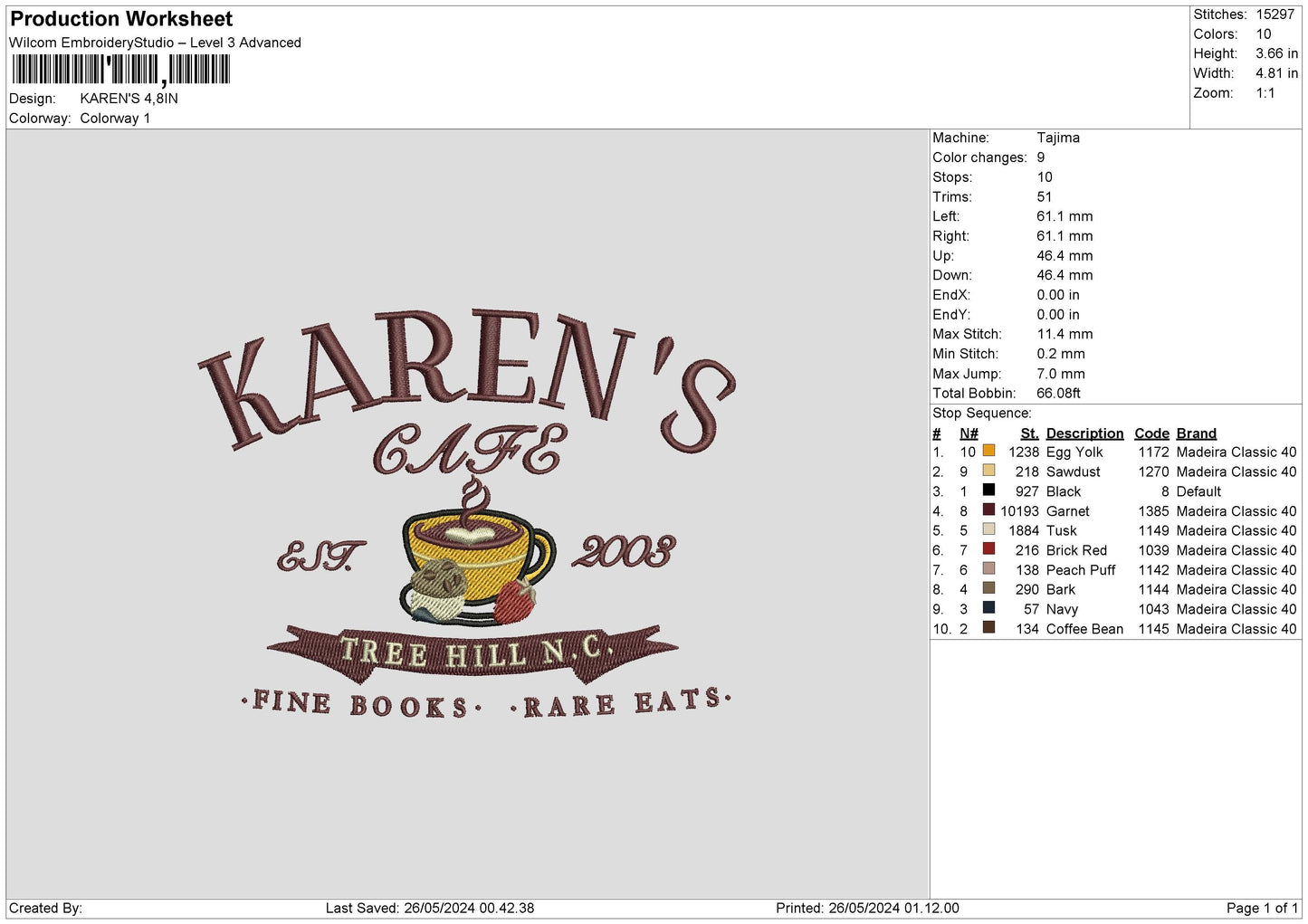Viewport: 1308px width, 924px height.
Task: Click the Max Jump value 7.0 mm
Action: 1061,374
